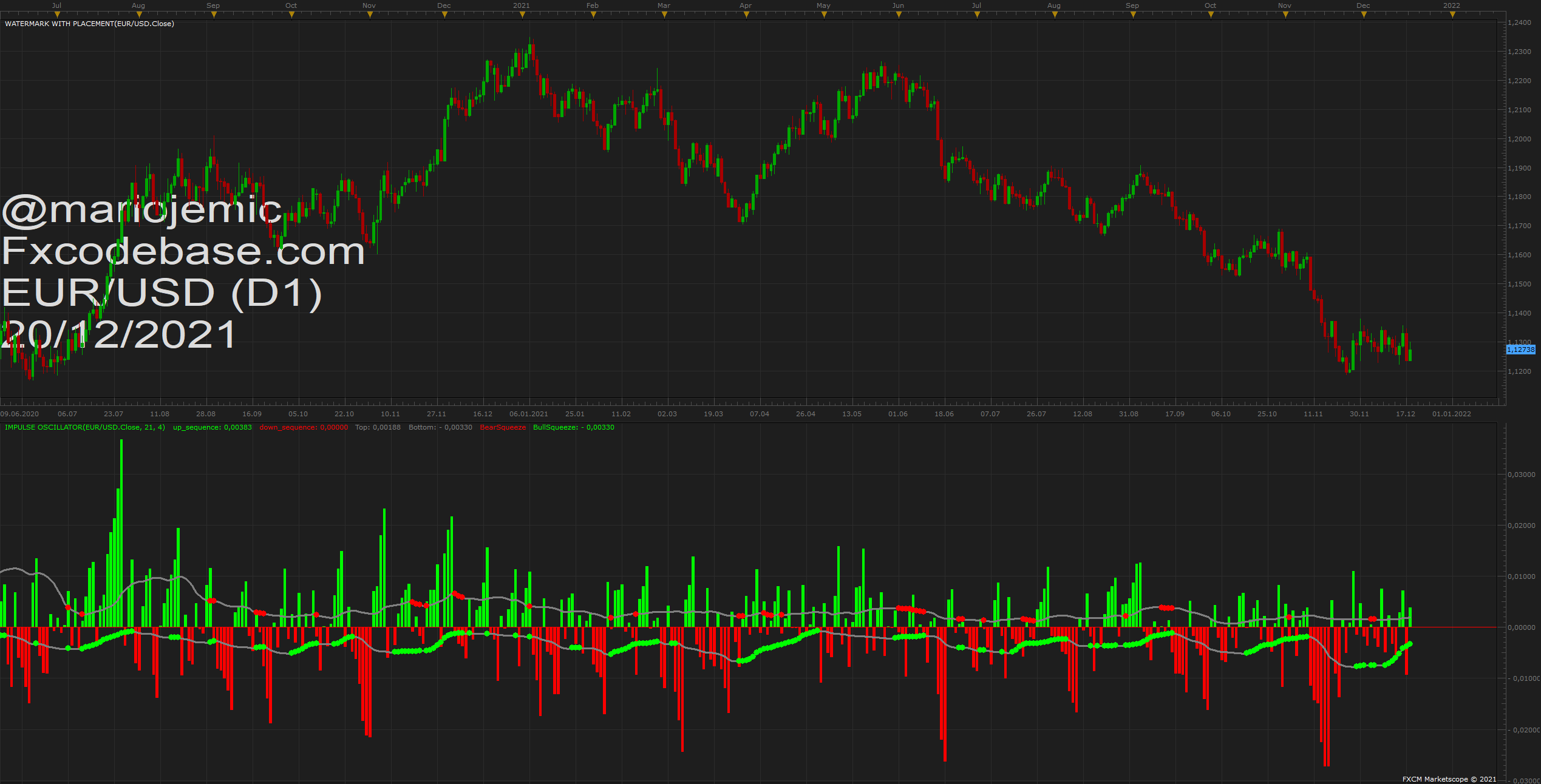Click the 1,2000 price level on axis
This screenshot has width=1541, height=784.
[1519, 139]
